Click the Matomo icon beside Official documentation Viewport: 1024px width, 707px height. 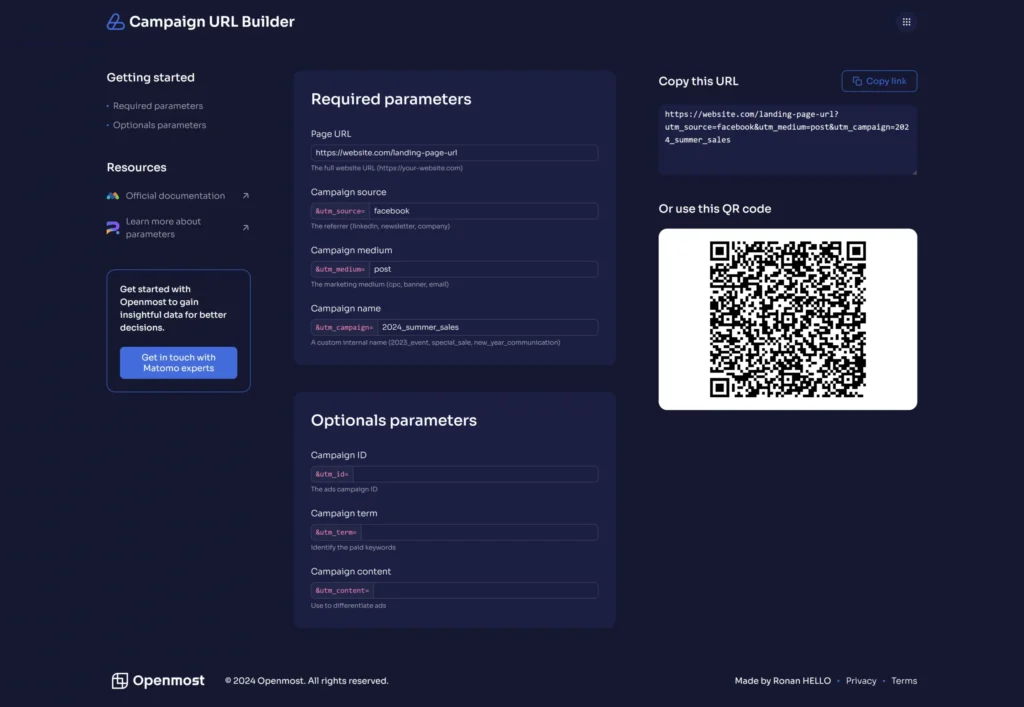pyautogui.click(x=113, y=196)
